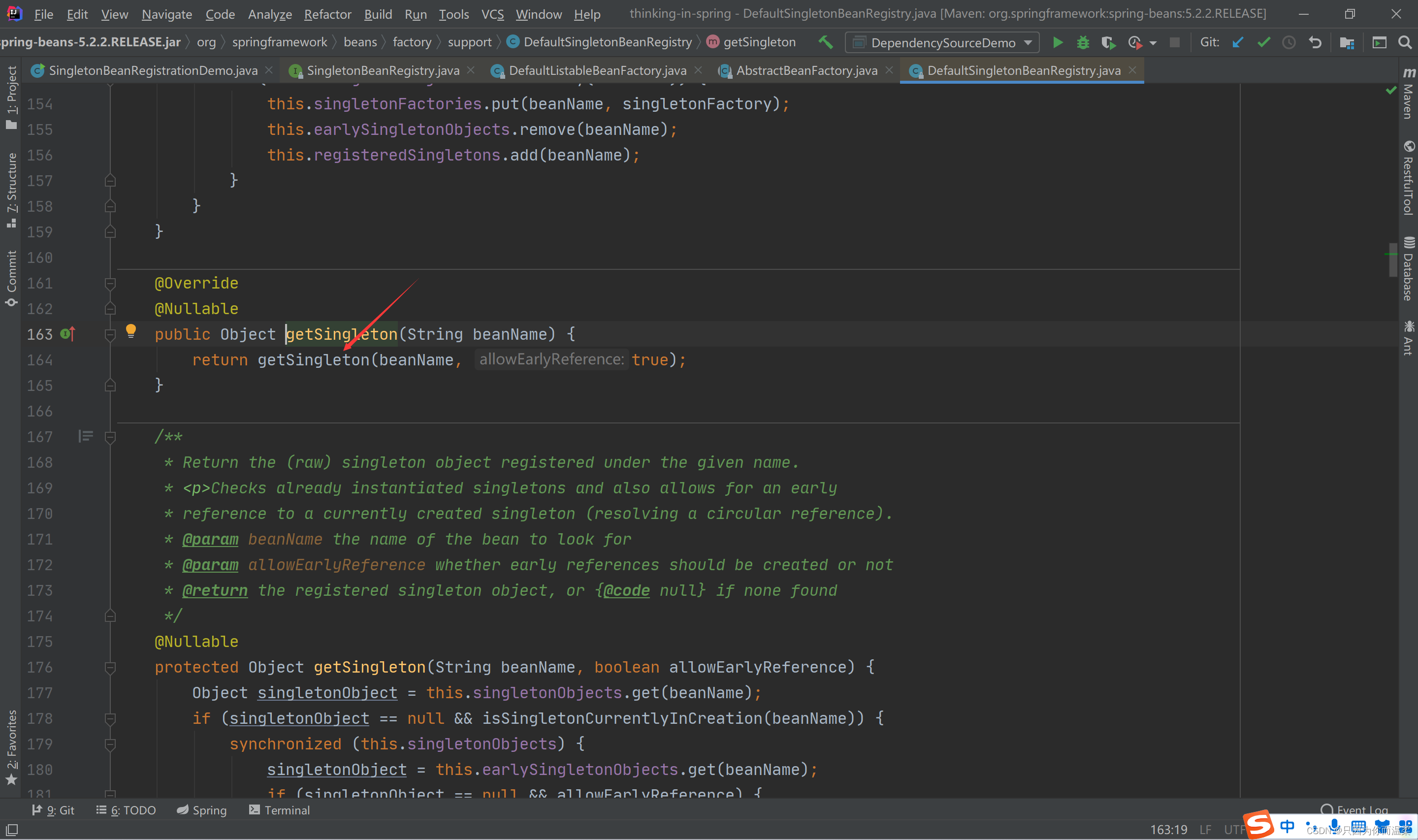Collapse getSingleton method fold at line 163
This screenshot has height=840, width=1418.
pos(110,334)
